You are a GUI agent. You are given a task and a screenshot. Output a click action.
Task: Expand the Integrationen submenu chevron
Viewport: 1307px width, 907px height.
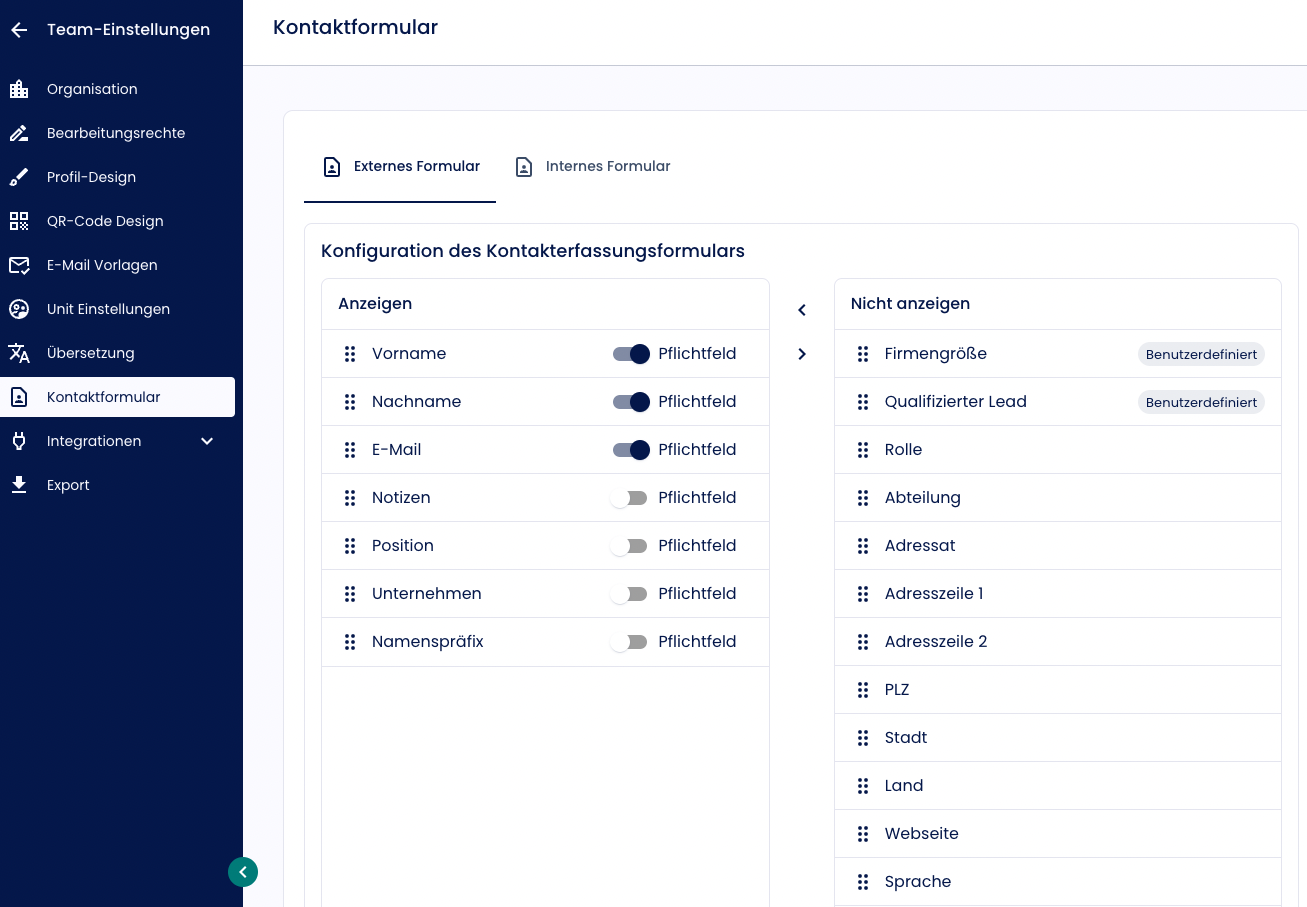pyautogui.click(x=207, y=441)
